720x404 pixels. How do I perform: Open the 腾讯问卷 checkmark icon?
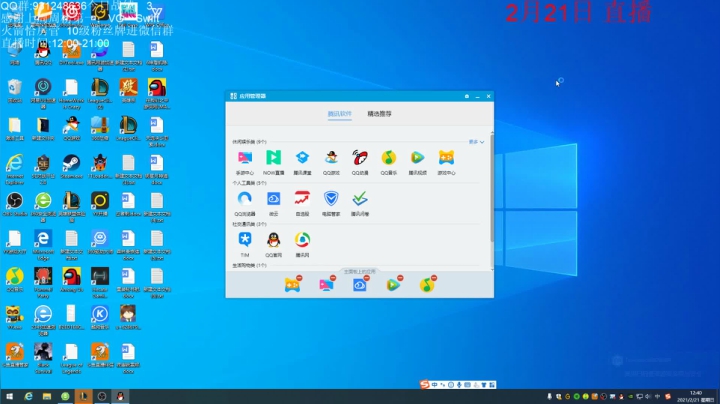pos(360,199)
